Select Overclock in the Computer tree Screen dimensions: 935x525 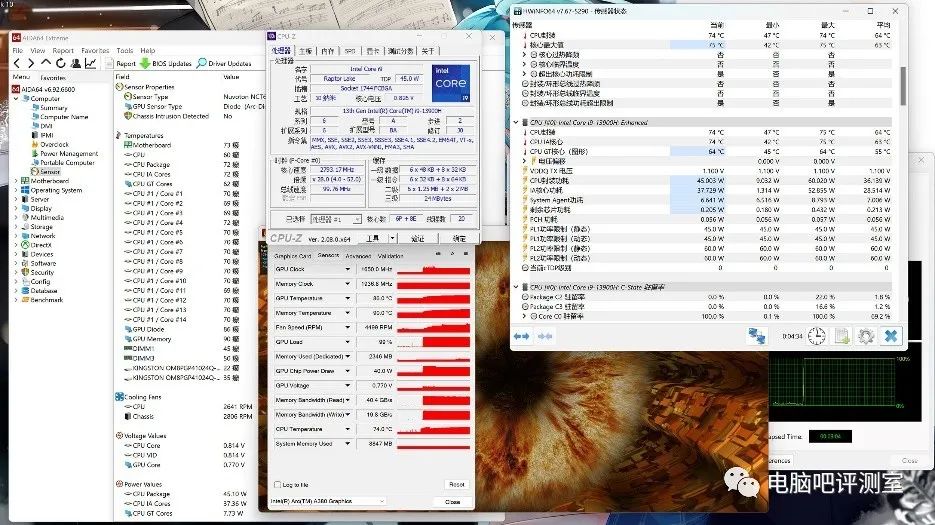(54, 144)
